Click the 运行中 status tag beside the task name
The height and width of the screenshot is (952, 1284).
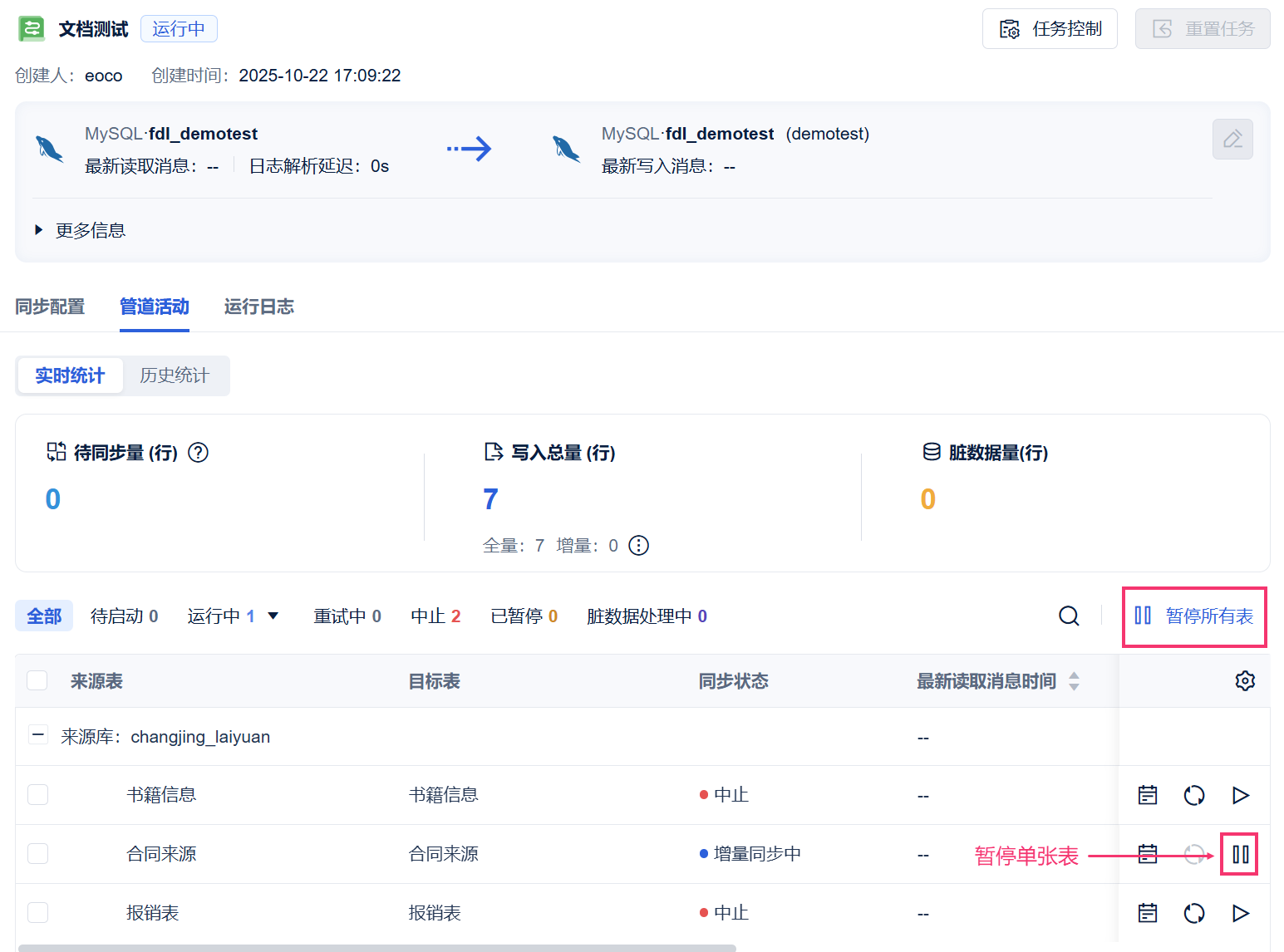(179, 29)
